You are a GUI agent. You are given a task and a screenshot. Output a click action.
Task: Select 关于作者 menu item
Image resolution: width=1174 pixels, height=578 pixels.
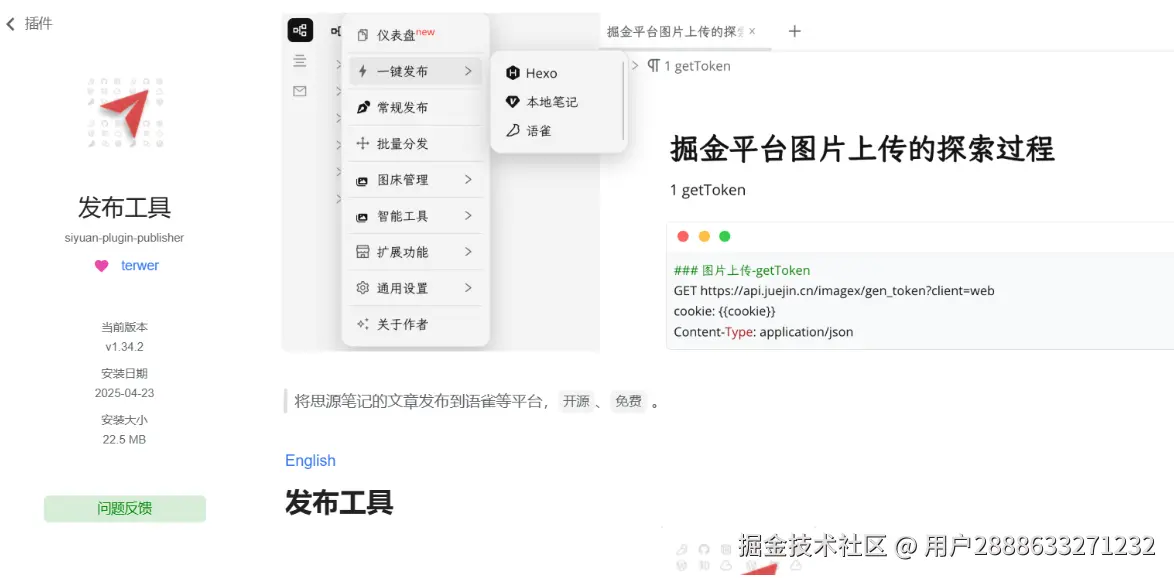pyautogui.click(x=415, y=324)
